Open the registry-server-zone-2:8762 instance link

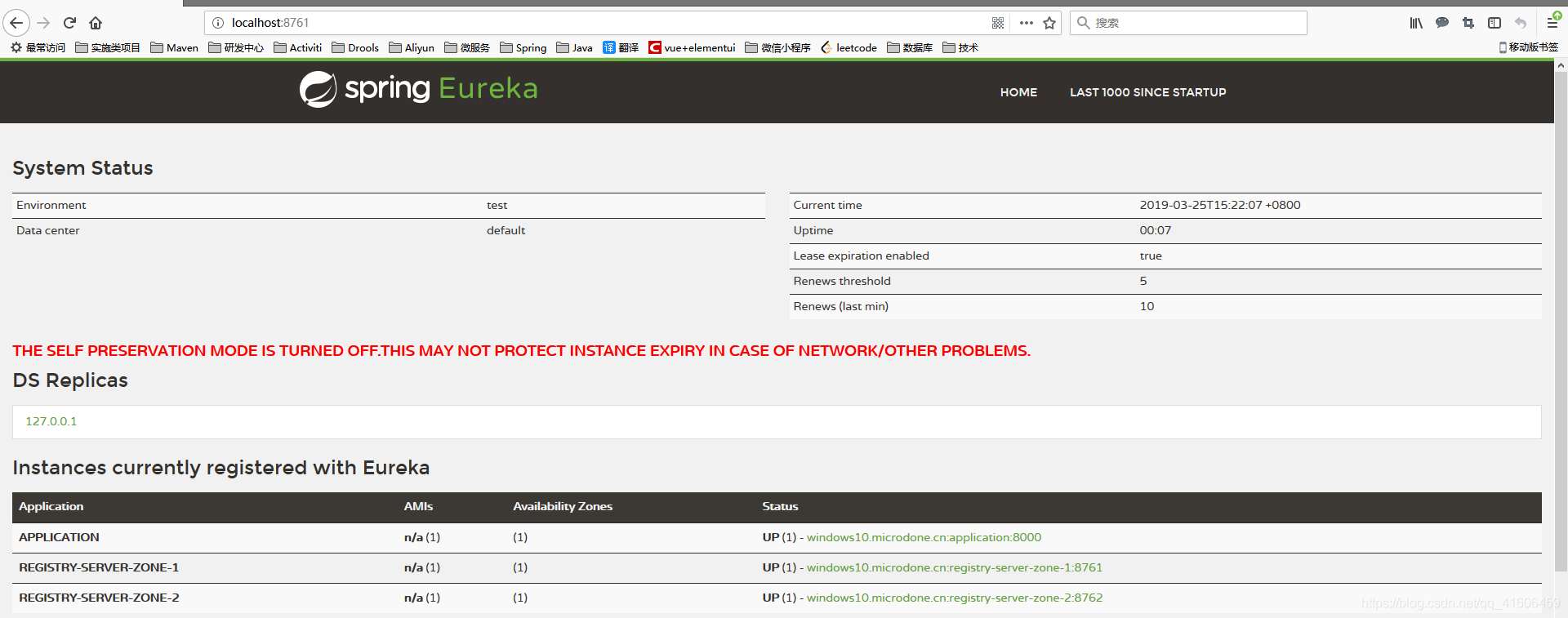click(955, 598)
